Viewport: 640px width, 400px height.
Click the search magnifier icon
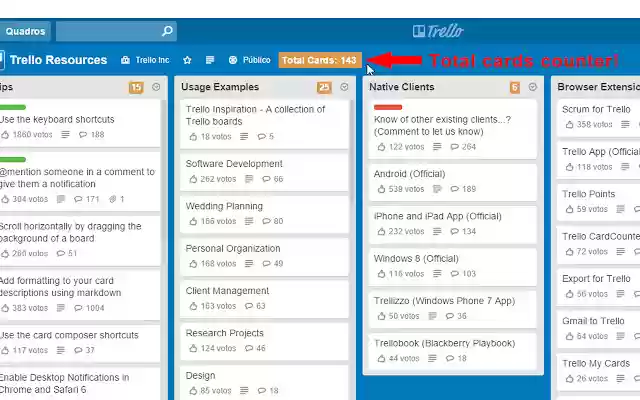[x=167, y=31]
